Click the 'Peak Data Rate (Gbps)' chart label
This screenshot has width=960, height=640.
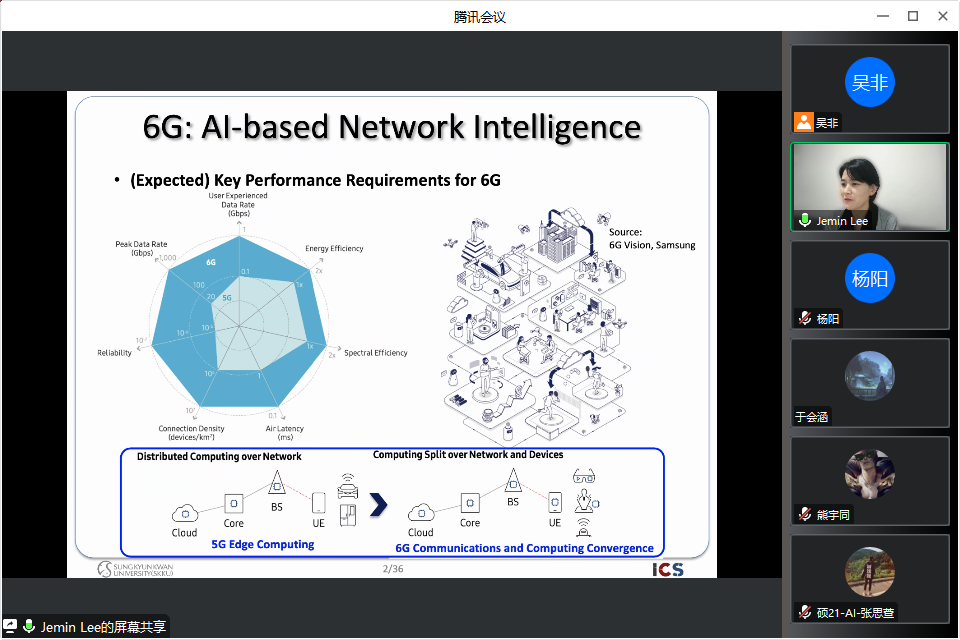click(x=141, y=248)
